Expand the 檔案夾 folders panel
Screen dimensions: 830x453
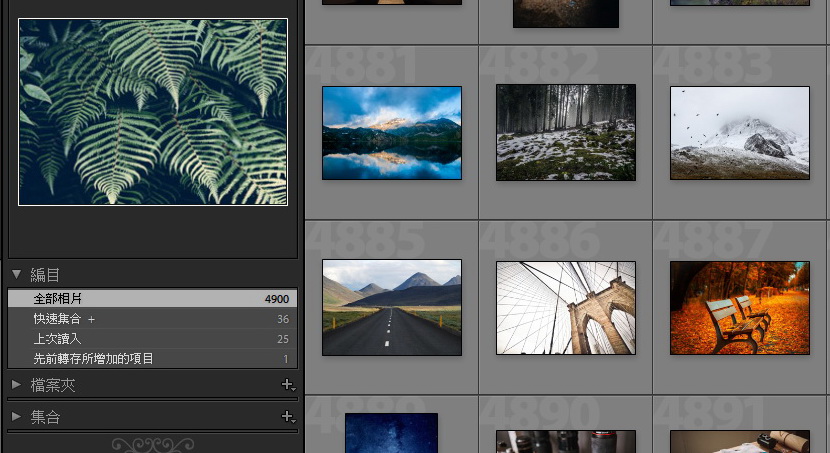(16, 384)
